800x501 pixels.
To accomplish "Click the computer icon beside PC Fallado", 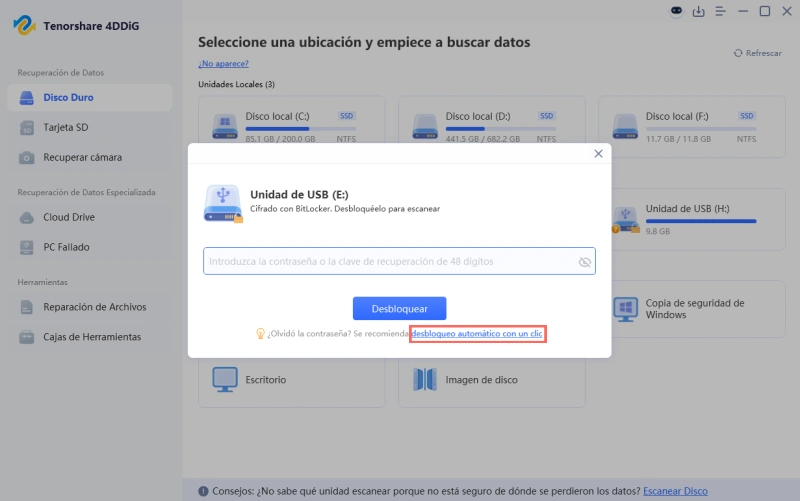I will (27, 247).
